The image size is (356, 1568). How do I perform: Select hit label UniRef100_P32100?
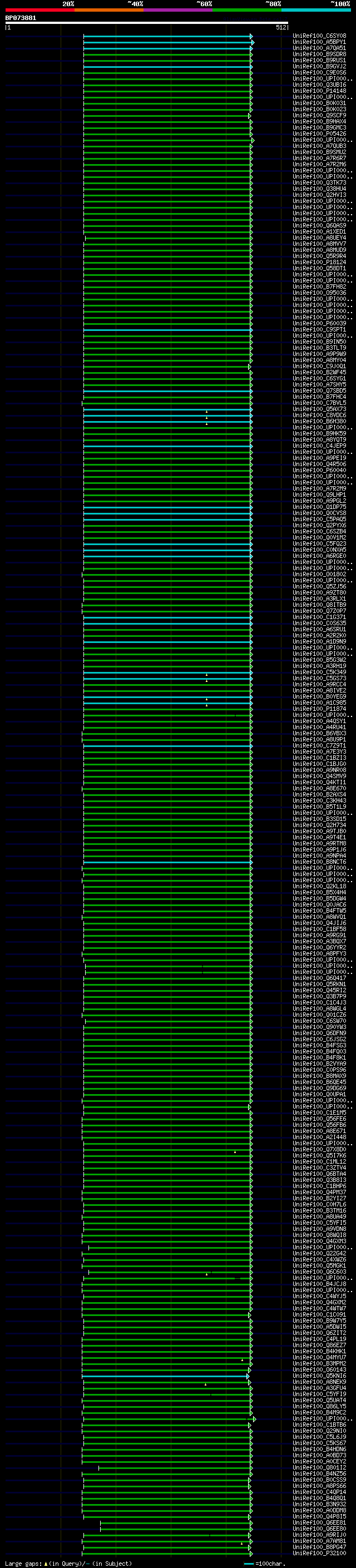point(319,1553)
